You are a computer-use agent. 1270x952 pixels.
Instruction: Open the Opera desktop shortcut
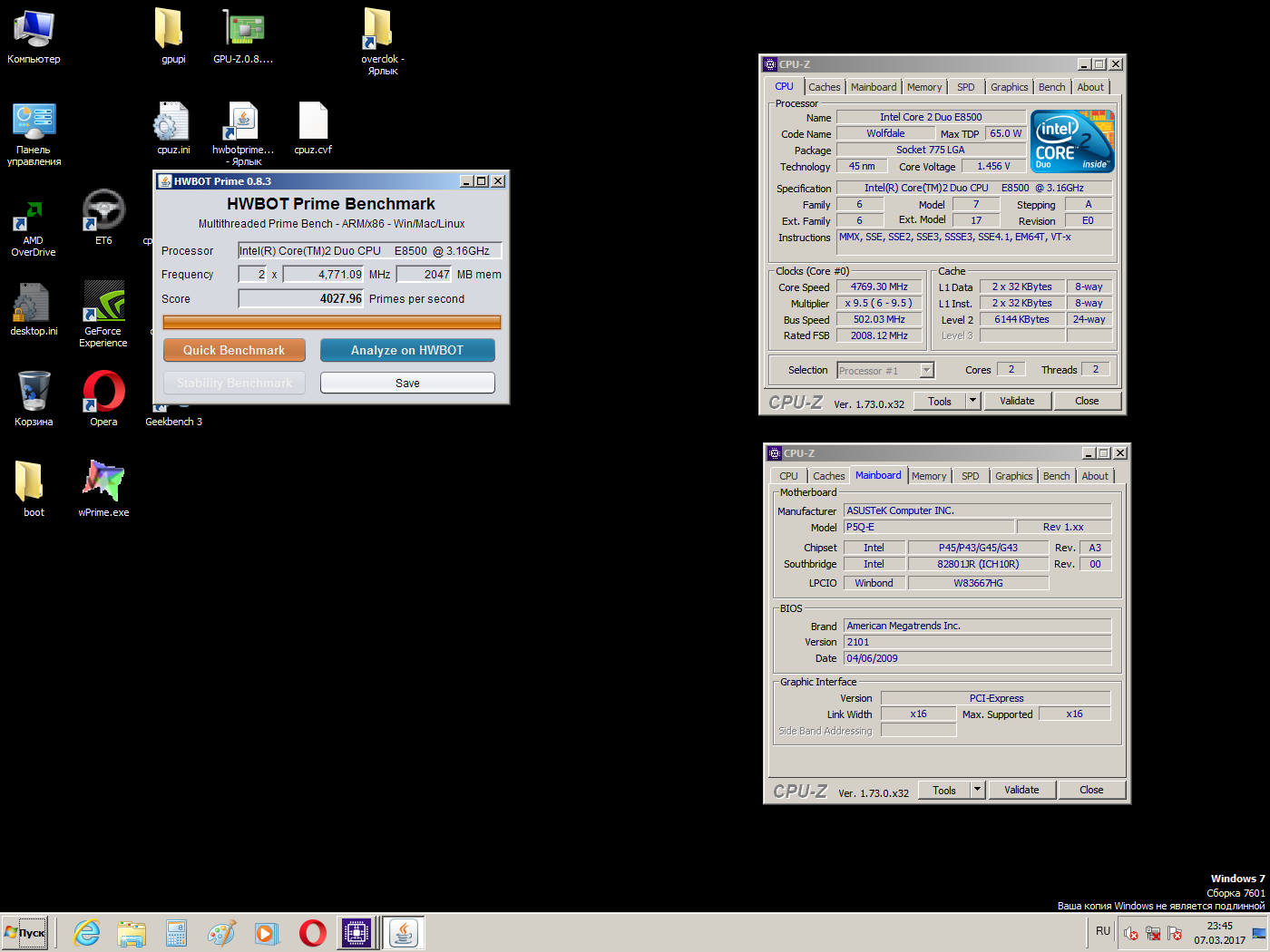click(x=103, y=399)
